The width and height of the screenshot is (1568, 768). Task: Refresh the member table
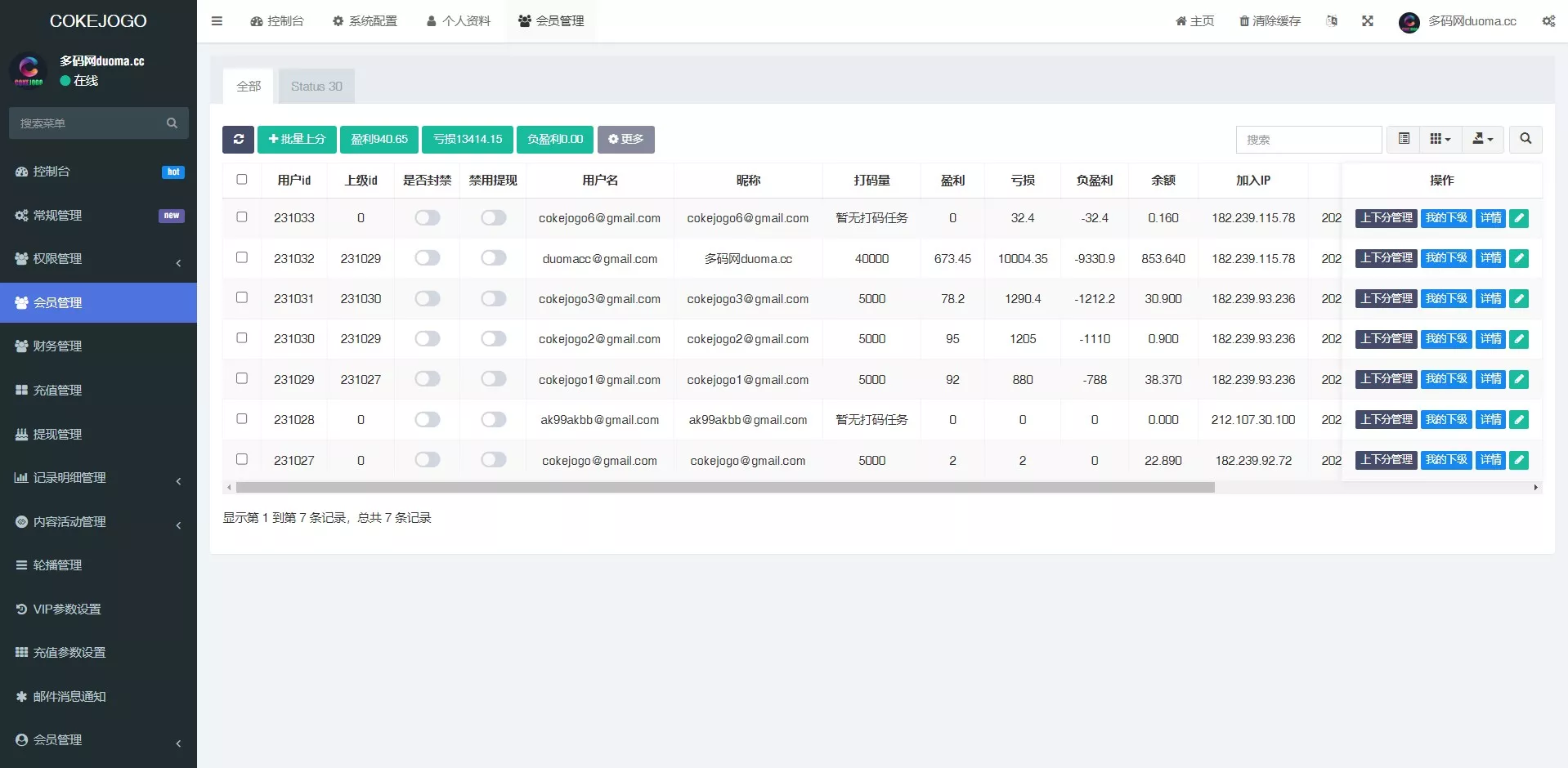(238, 139)
